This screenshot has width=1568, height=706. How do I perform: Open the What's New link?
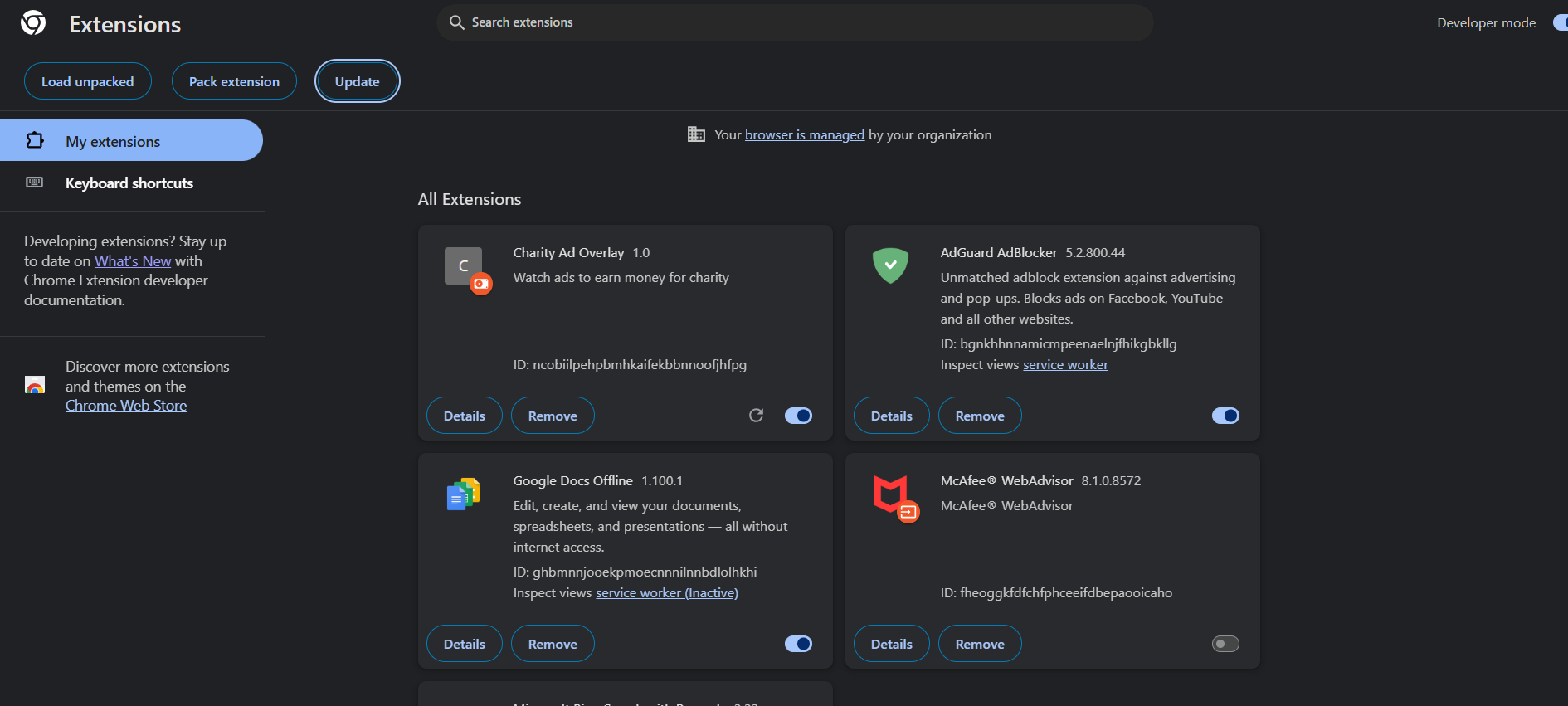click(x=133, y=260)
